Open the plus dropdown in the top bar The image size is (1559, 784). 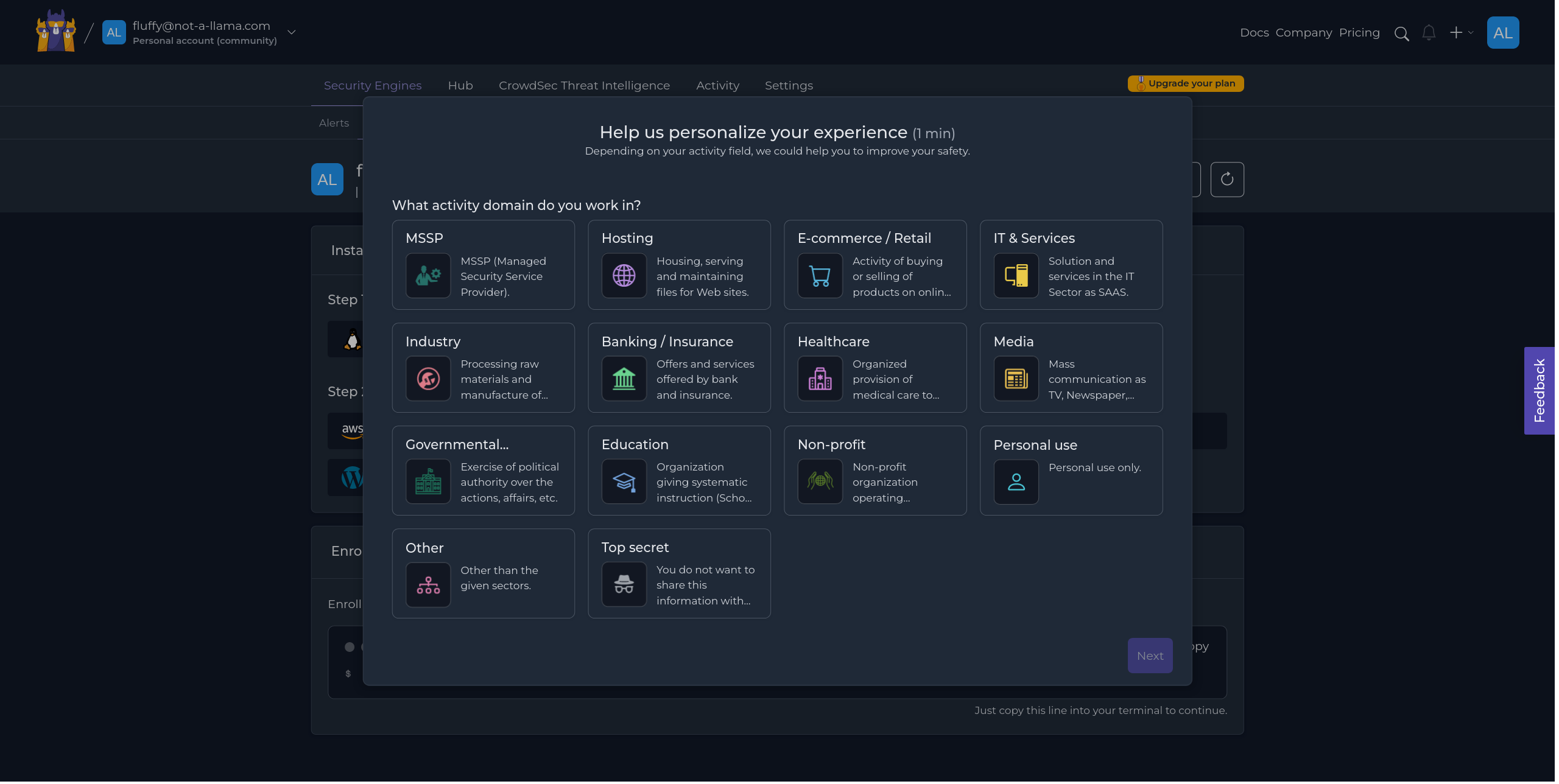(x=1460, y=33)
